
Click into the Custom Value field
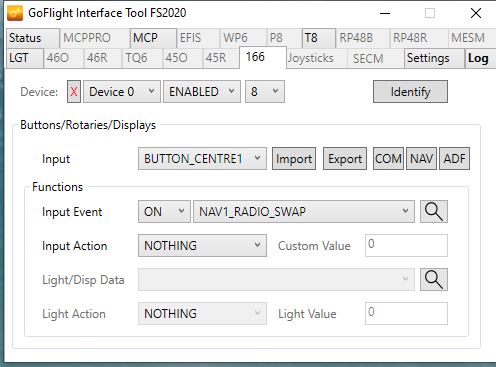(x=406, y=246)
